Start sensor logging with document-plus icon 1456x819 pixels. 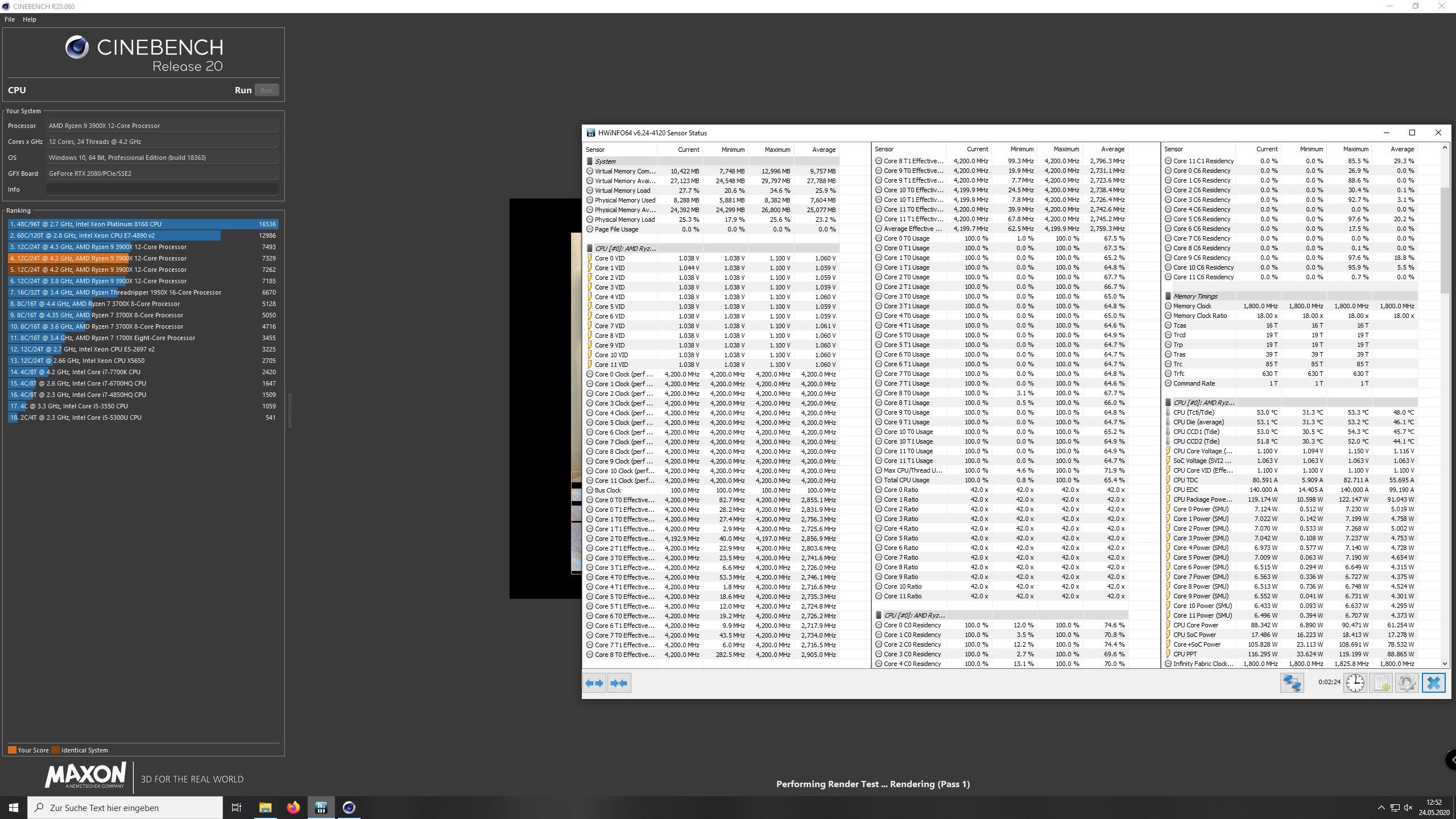coord(1381,682)
